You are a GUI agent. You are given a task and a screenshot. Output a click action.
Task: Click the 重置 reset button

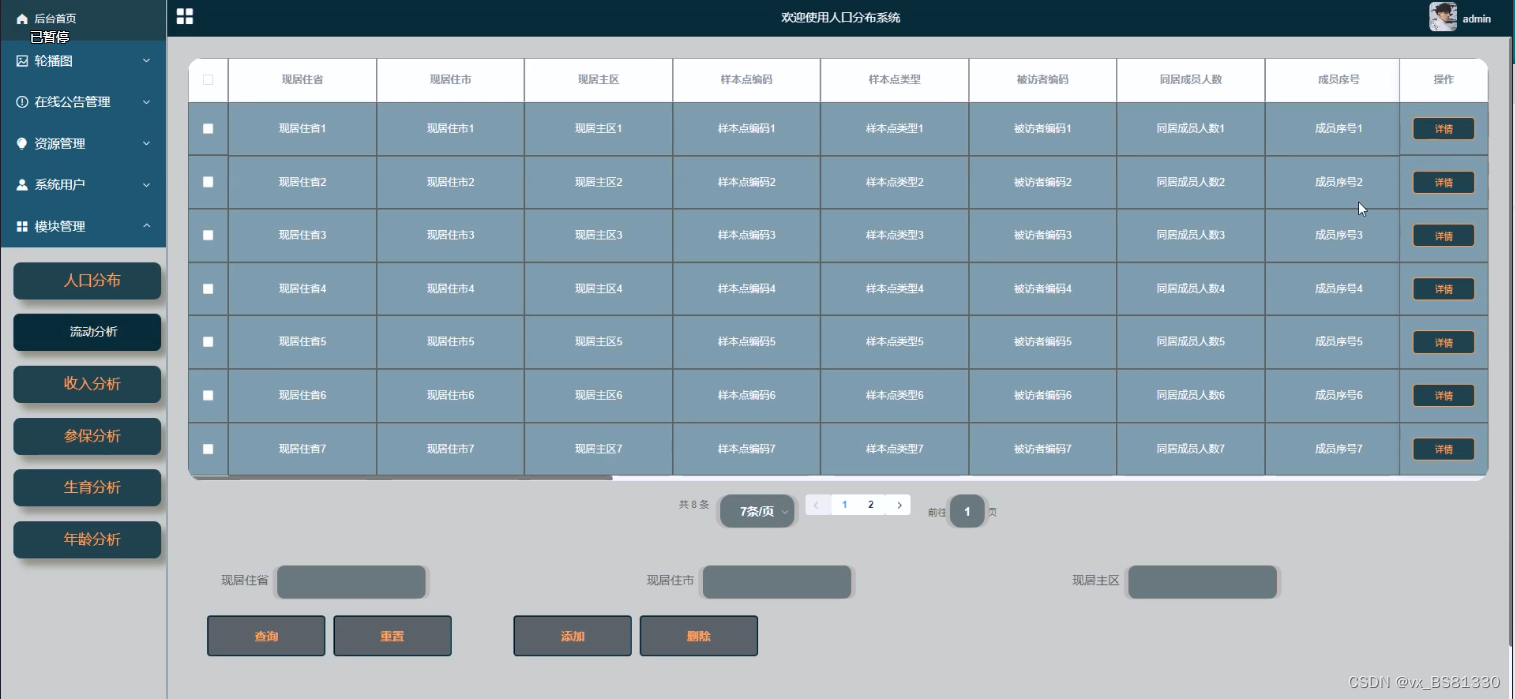[392, 636]
